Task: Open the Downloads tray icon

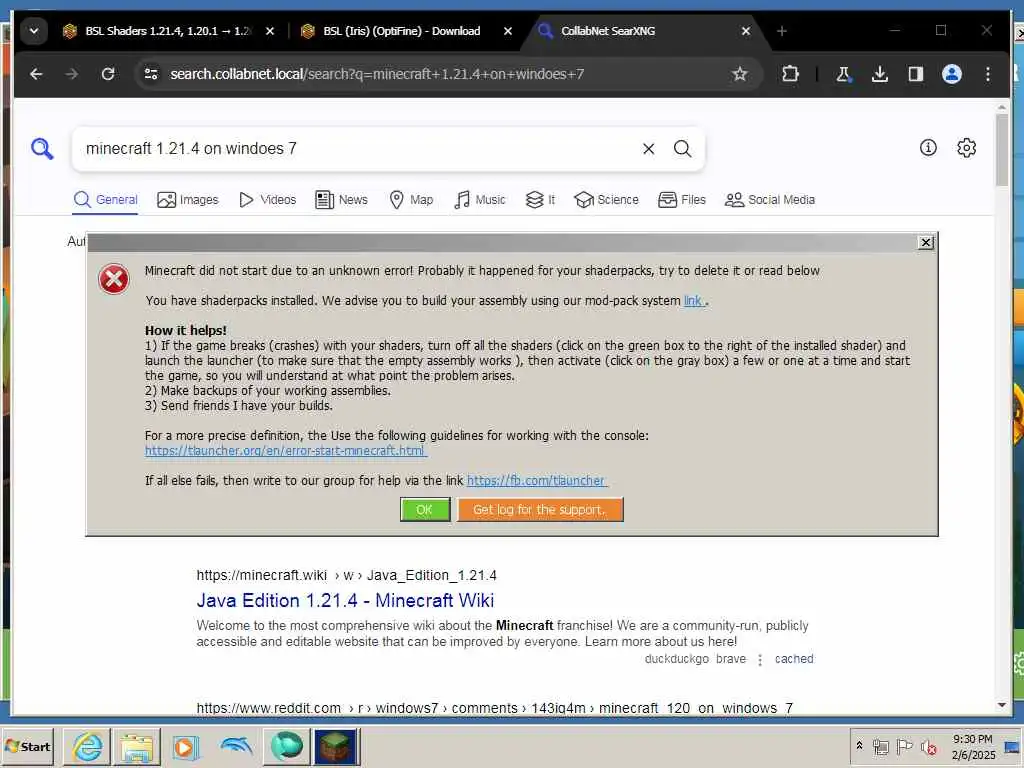Action: click(x=880, y=74)
